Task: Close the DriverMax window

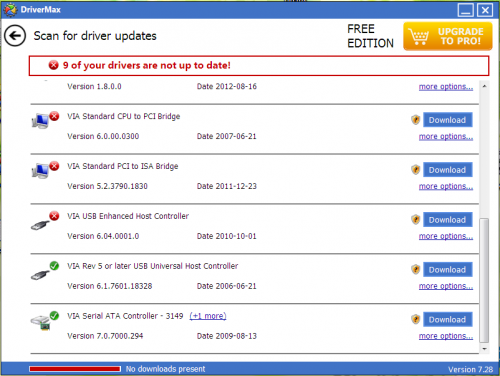Action: click(x=485, y=10)
